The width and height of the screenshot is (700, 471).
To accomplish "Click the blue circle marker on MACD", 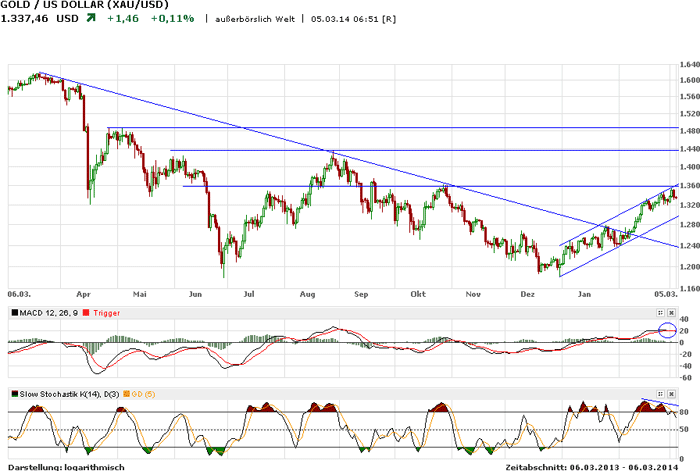I will [x=667, y=358].
